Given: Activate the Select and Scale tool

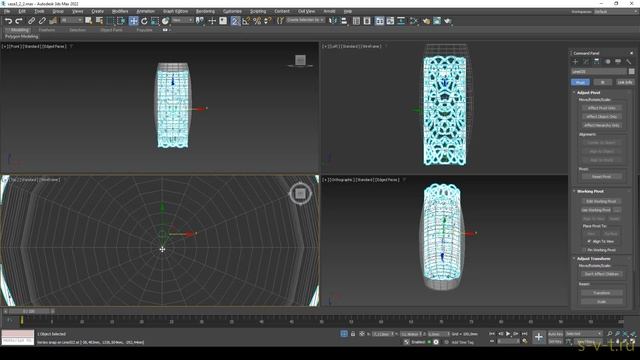Looking at the screenshot, I should click(154, 21).
